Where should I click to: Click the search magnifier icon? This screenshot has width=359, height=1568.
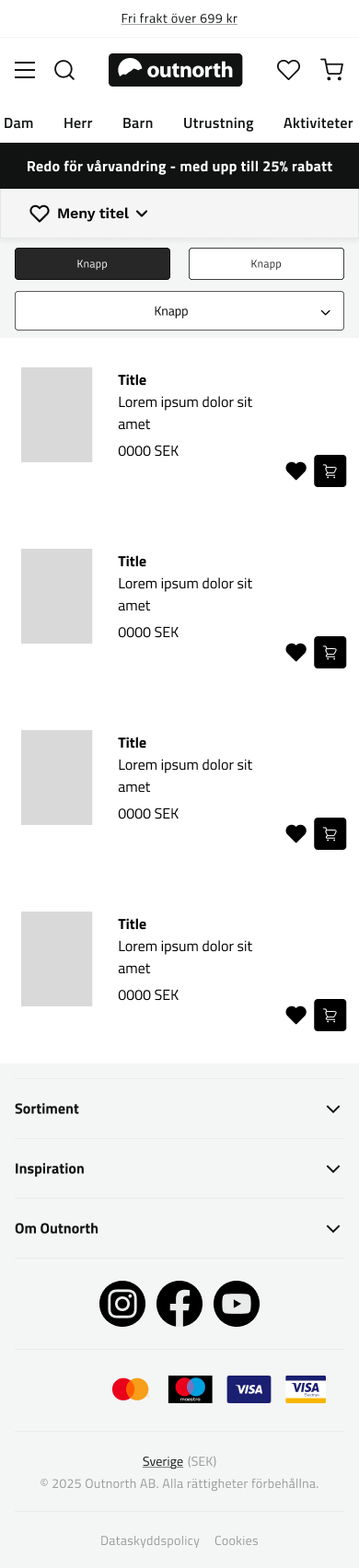tap(64, 70)
